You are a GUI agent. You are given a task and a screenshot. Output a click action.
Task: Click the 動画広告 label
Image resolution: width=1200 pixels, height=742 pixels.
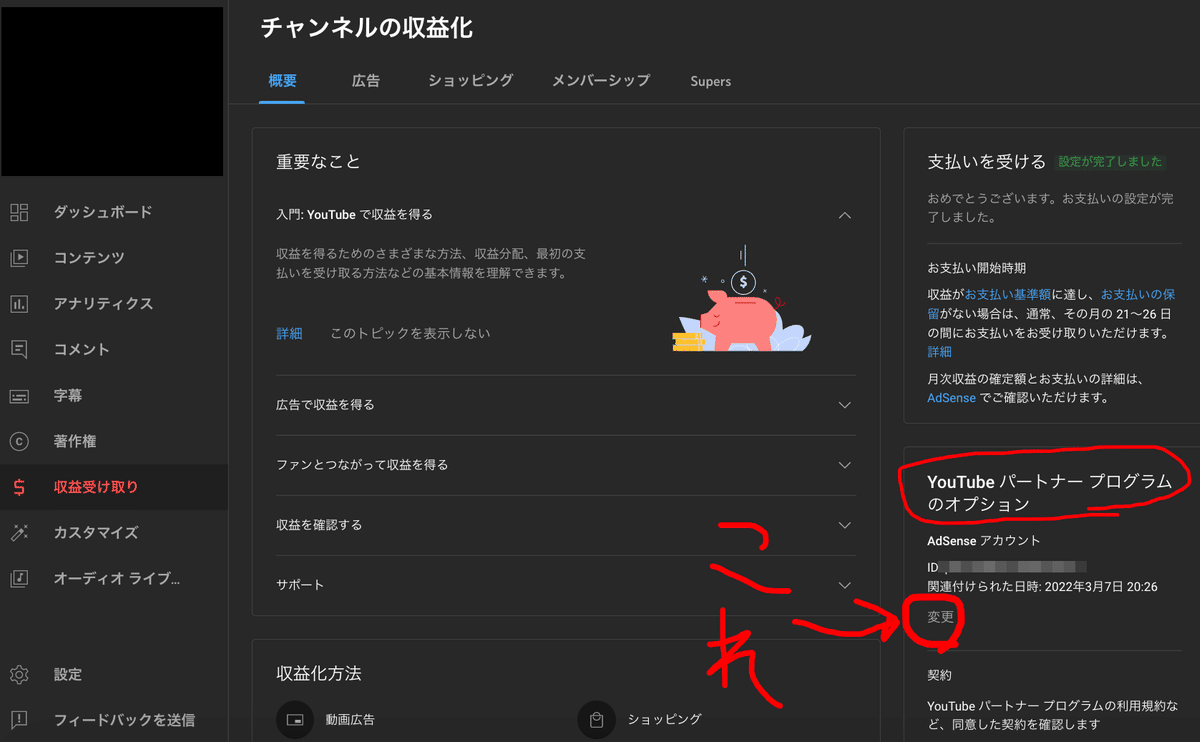pyautogui.click(x=350, y=719)
